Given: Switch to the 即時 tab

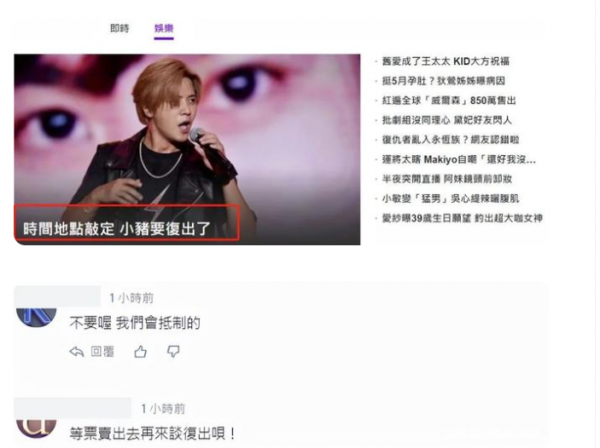Looking at the screenshot, I should coord(120,28).
